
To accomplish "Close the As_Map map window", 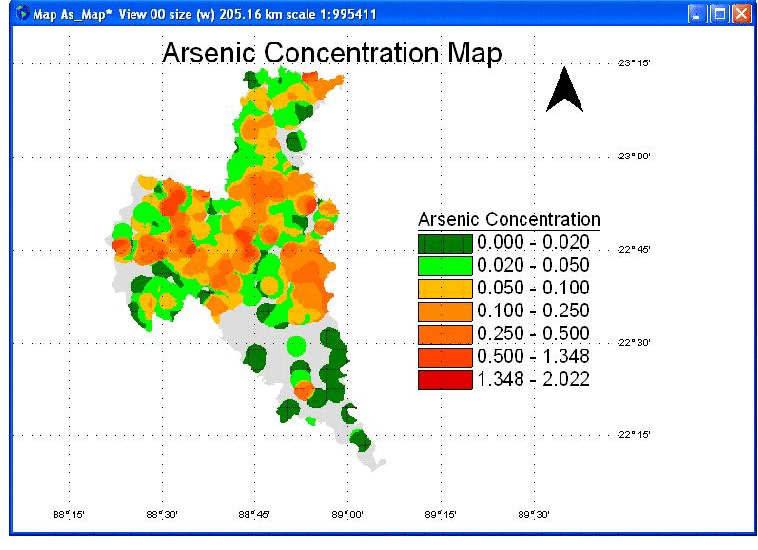I will [740, 14].
